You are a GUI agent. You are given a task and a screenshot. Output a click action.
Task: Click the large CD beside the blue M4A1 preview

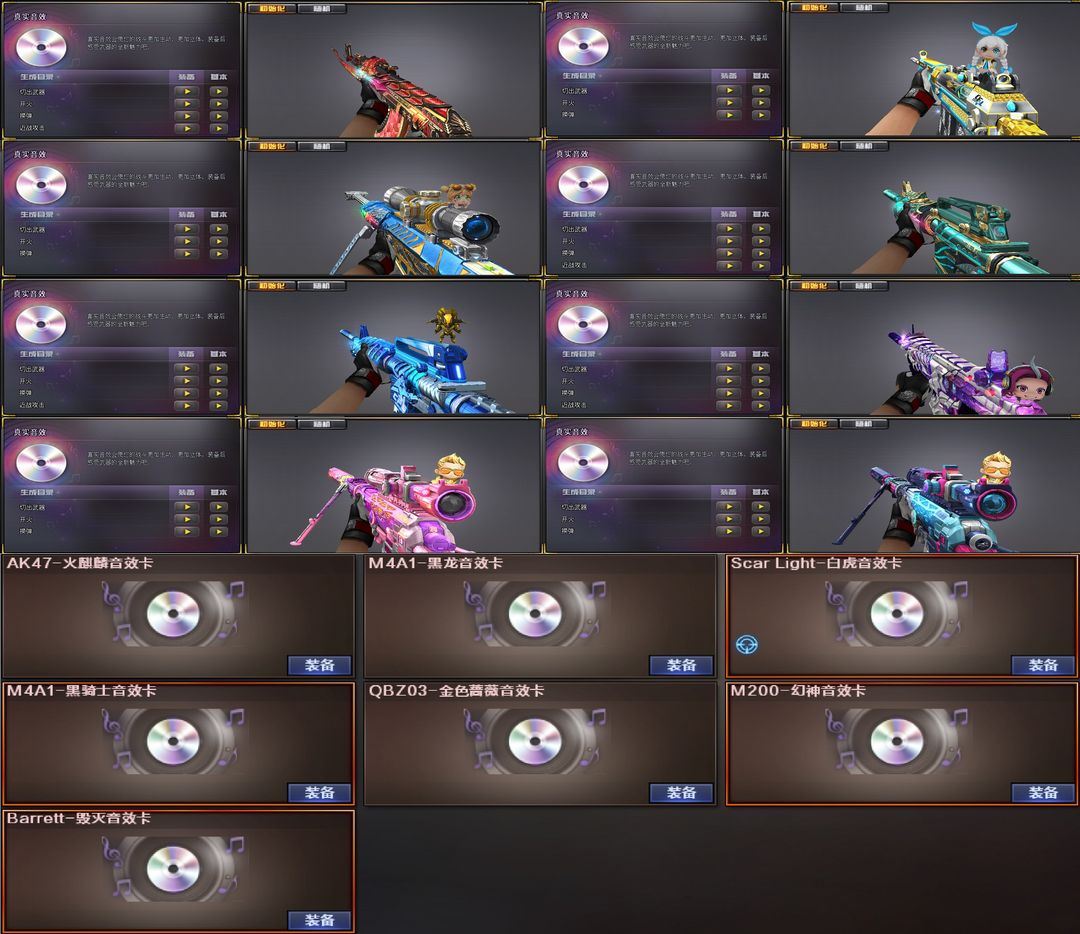(41, 324)
